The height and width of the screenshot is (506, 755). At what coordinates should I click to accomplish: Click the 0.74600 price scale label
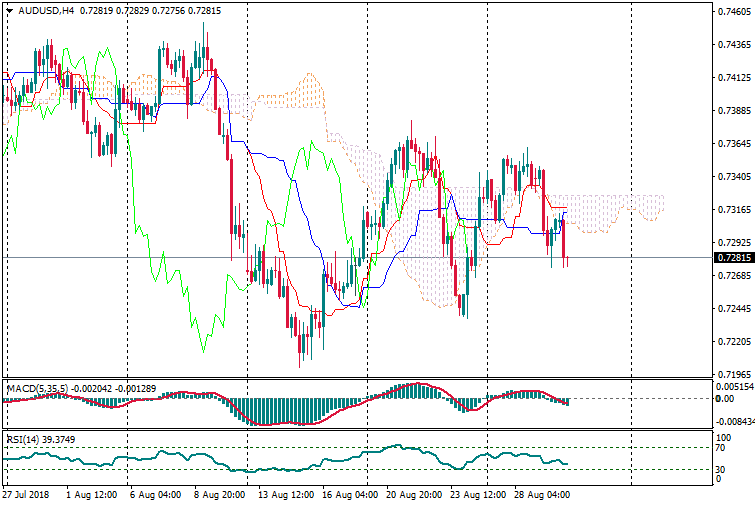(x=734, y=12)
